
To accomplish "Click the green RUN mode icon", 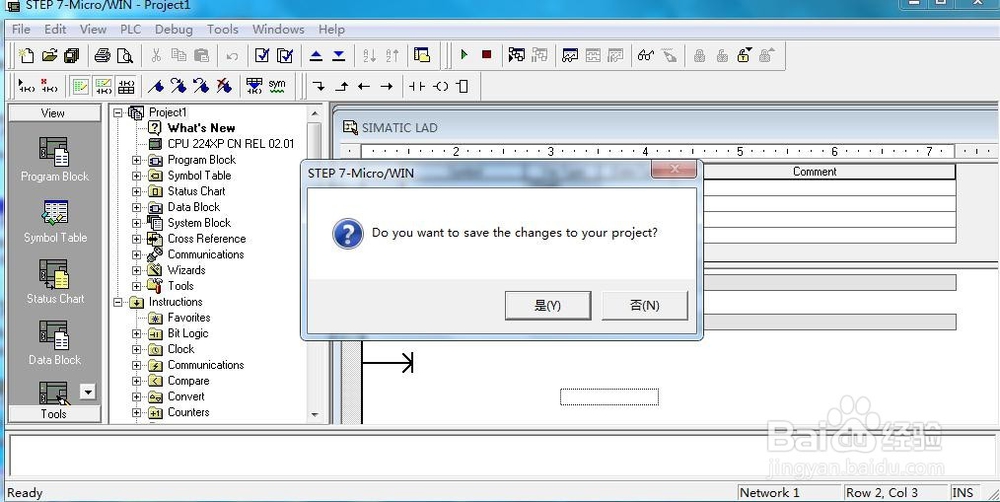I will 464,55.
